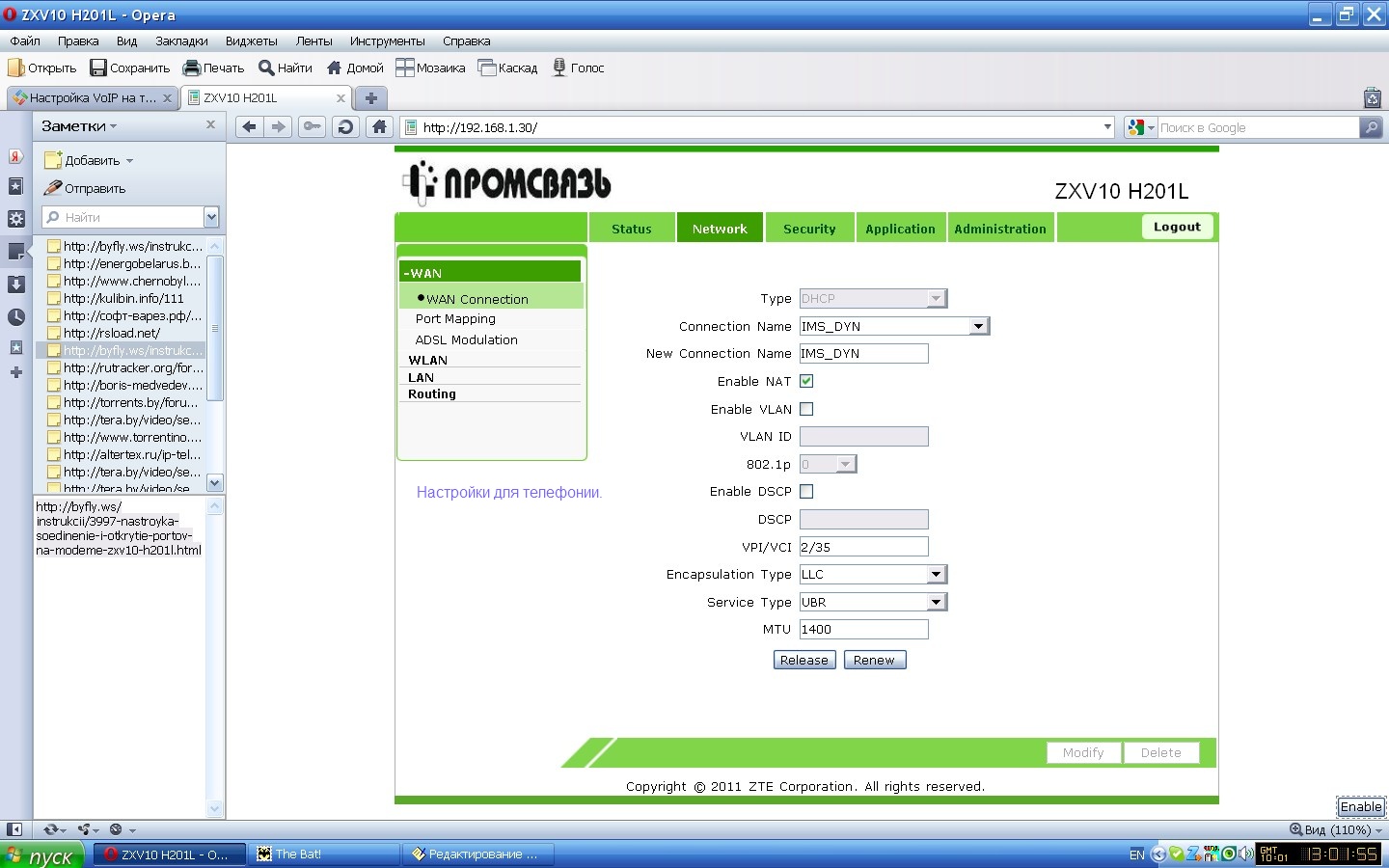This screenshot has height=868, width=1389.
Task: Open the Yandex panel in the sidebar
Action: click(15, 156)
